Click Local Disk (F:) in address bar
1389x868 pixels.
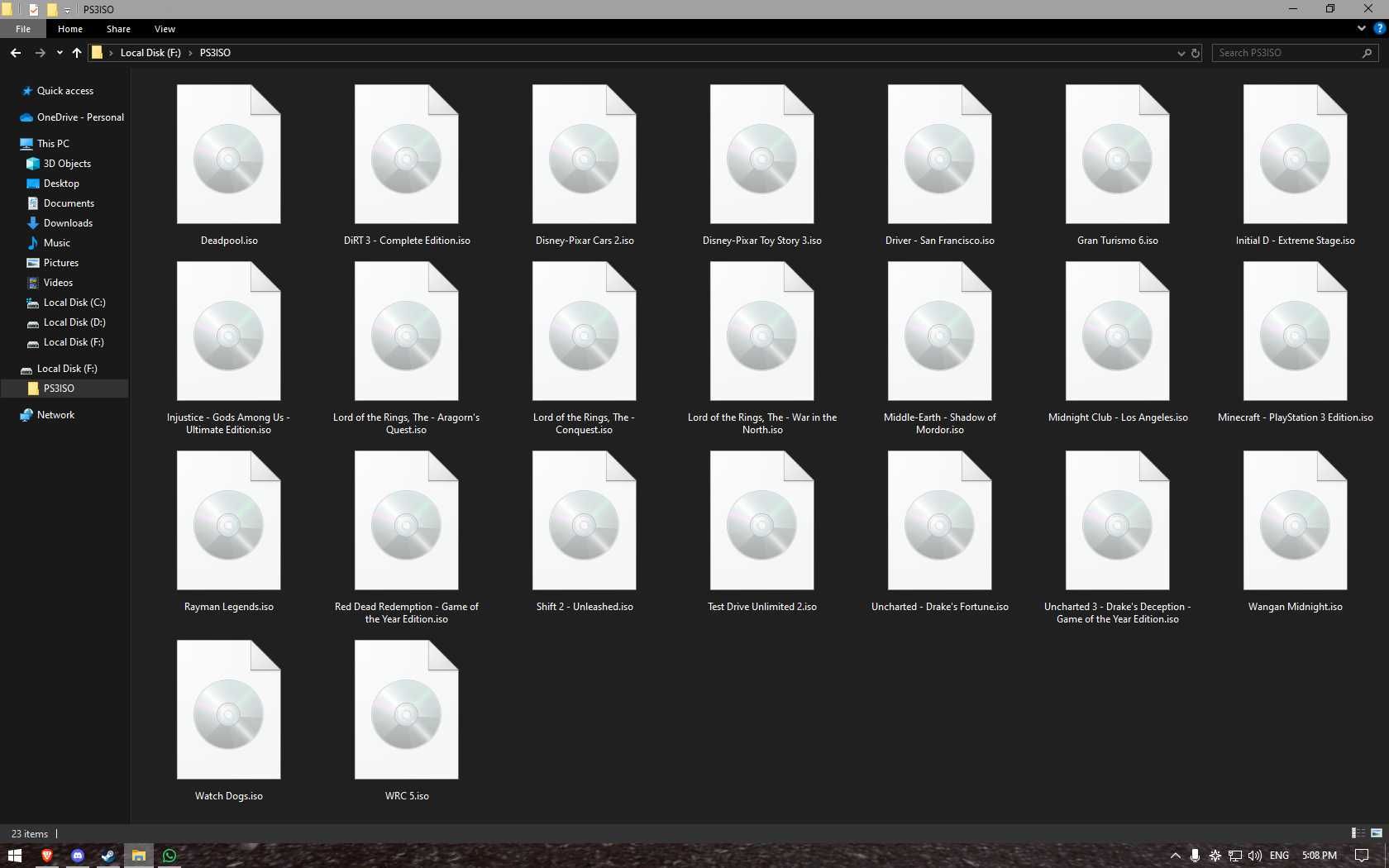coord(150,53)
